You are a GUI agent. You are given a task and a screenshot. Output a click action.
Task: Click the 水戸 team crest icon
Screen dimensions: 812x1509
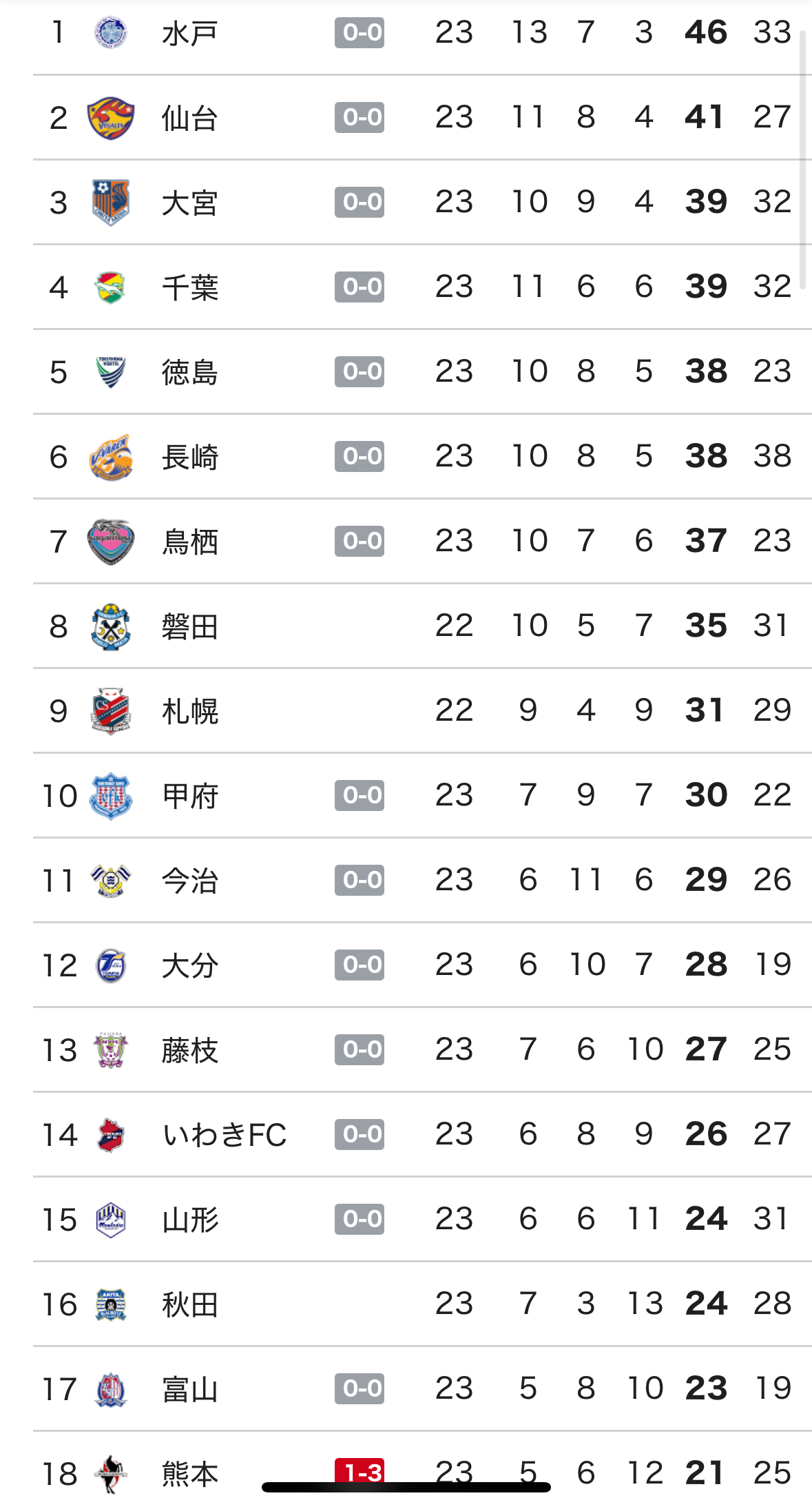click(110, 32)
